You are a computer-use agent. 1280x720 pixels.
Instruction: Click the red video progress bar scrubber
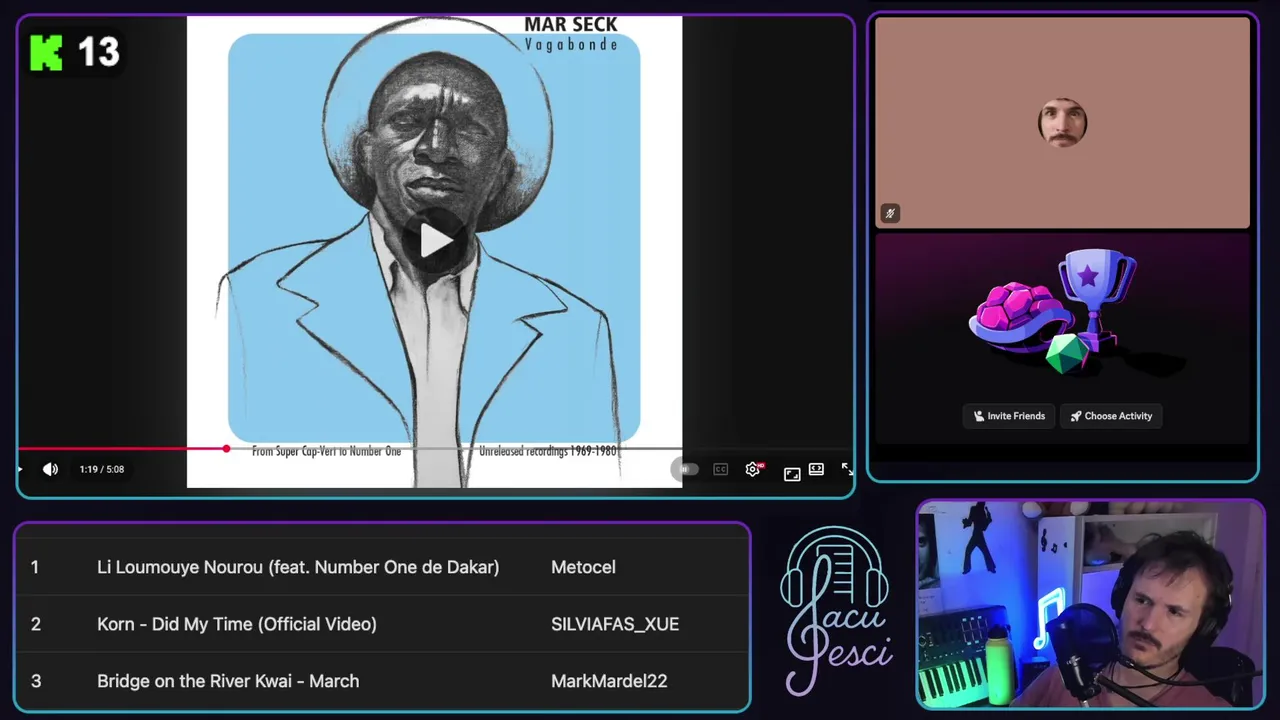coord(226,449)
